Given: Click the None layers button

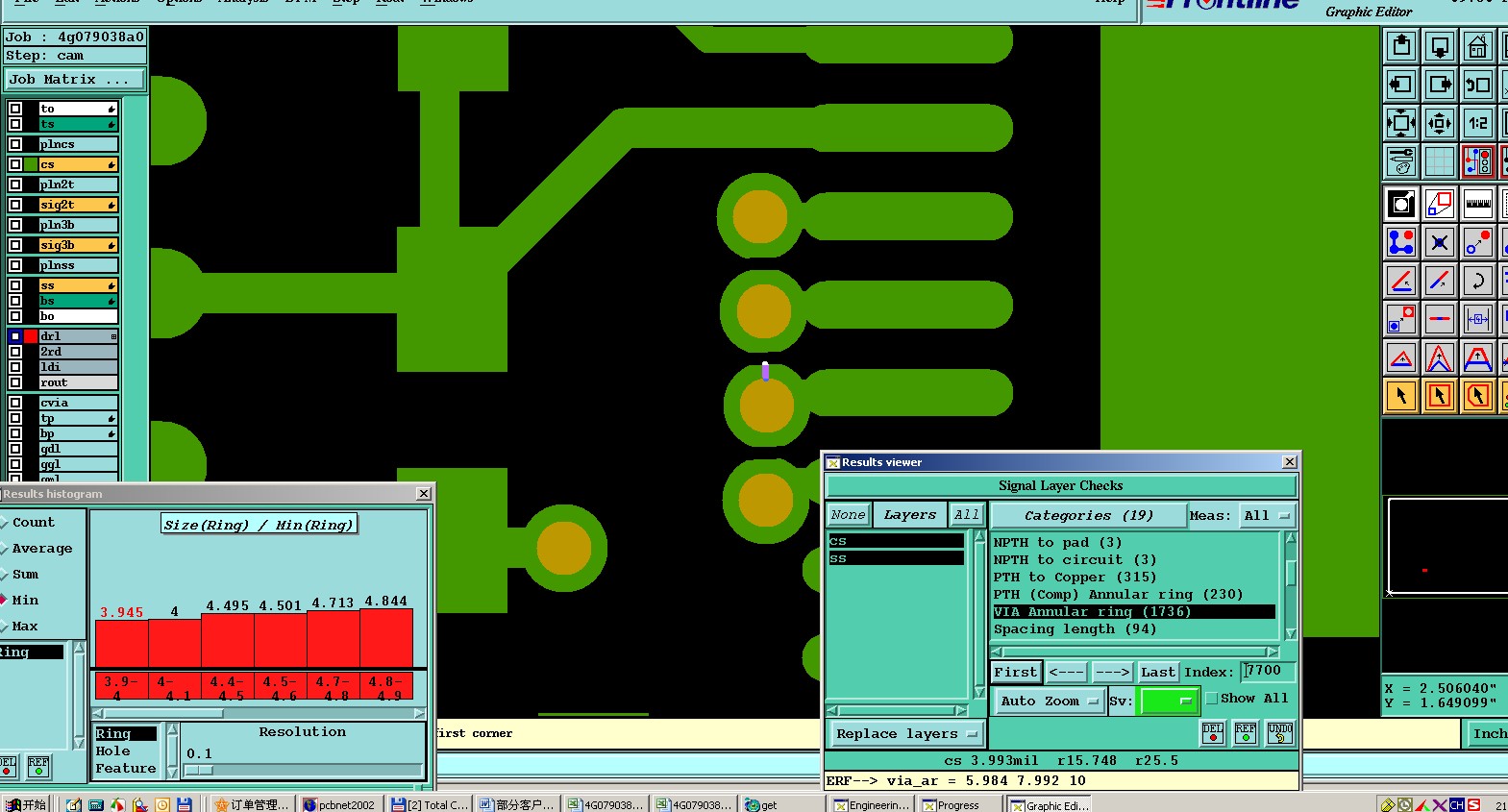Looking at the screenshot, I should [x=849, y=515].
